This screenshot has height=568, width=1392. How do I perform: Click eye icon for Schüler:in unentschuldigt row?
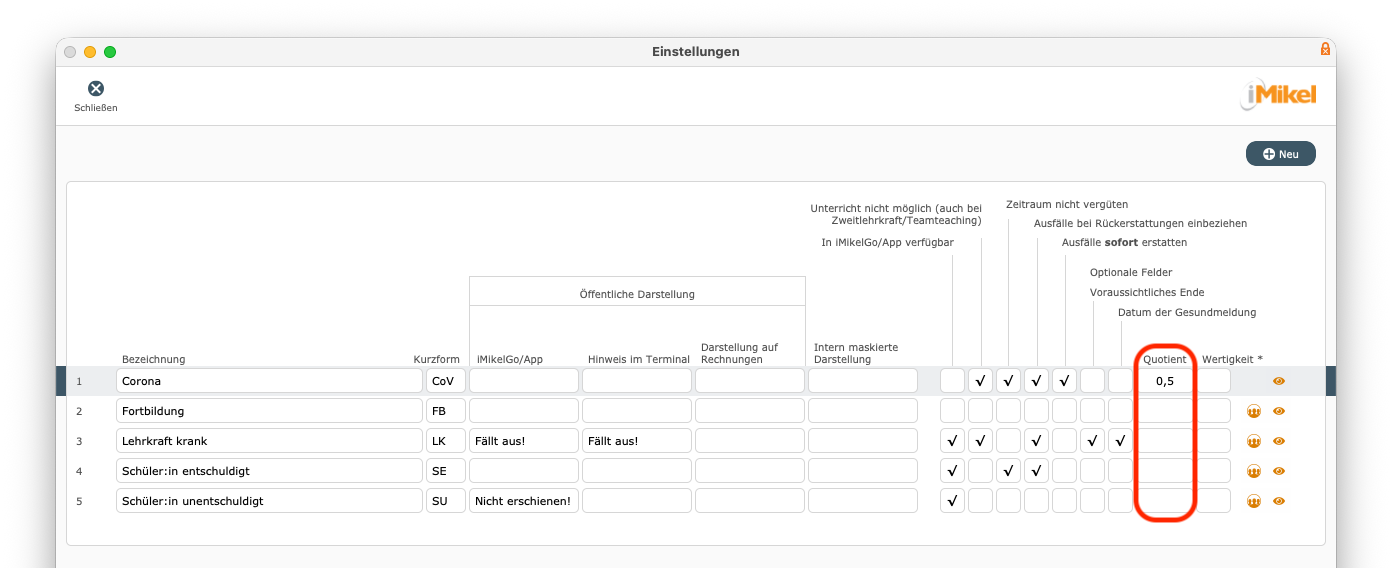(x=1278, y=501)
